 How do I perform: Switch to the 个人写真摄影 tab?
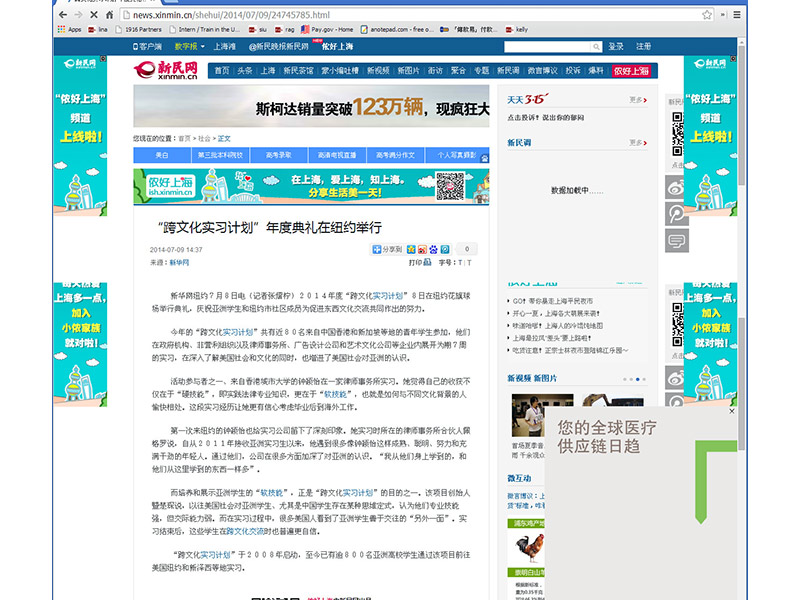point(457,155)
